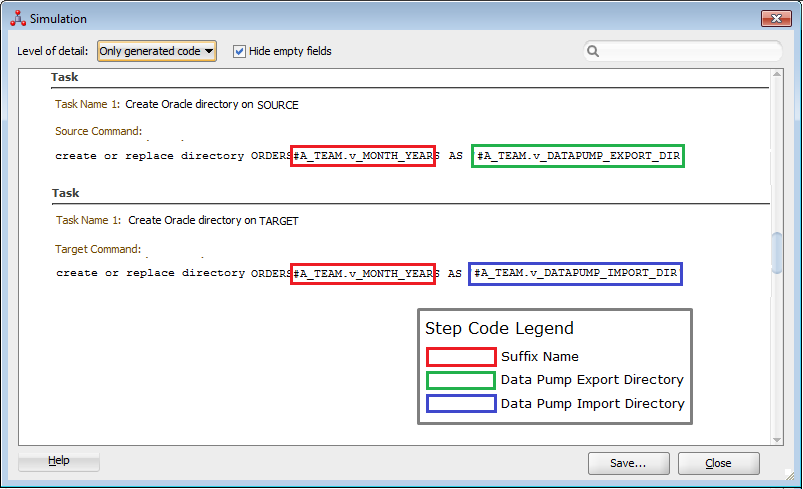
Task: Click inside the search text field
Action: [690, 51]
